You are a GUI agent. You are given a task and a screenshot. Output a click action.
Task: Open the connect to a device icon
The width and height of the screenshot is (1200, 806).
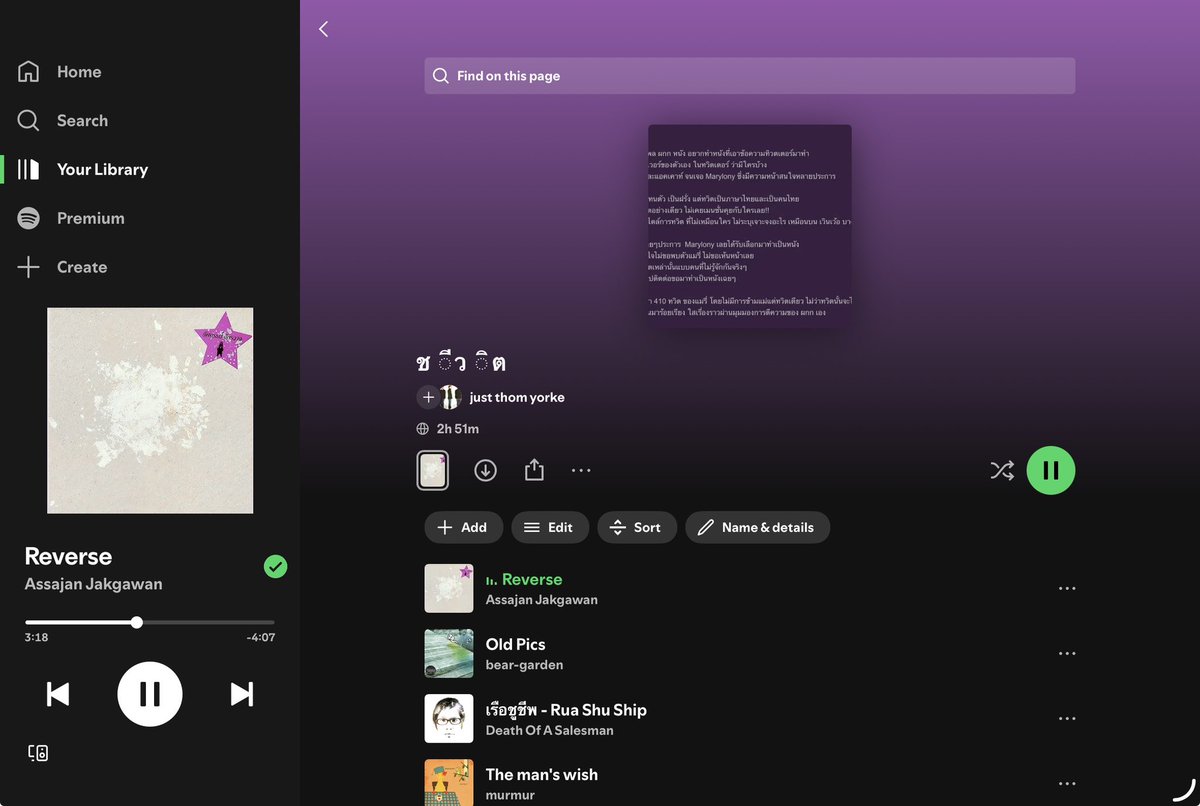(38, 753)
